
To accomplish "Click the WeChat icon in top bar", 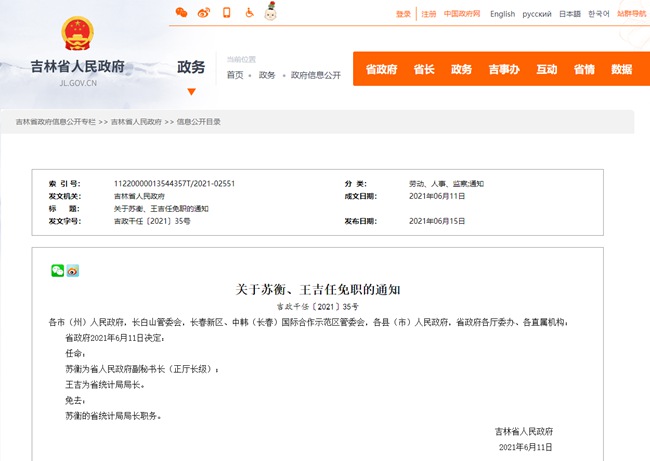I will tap(181, 13).
